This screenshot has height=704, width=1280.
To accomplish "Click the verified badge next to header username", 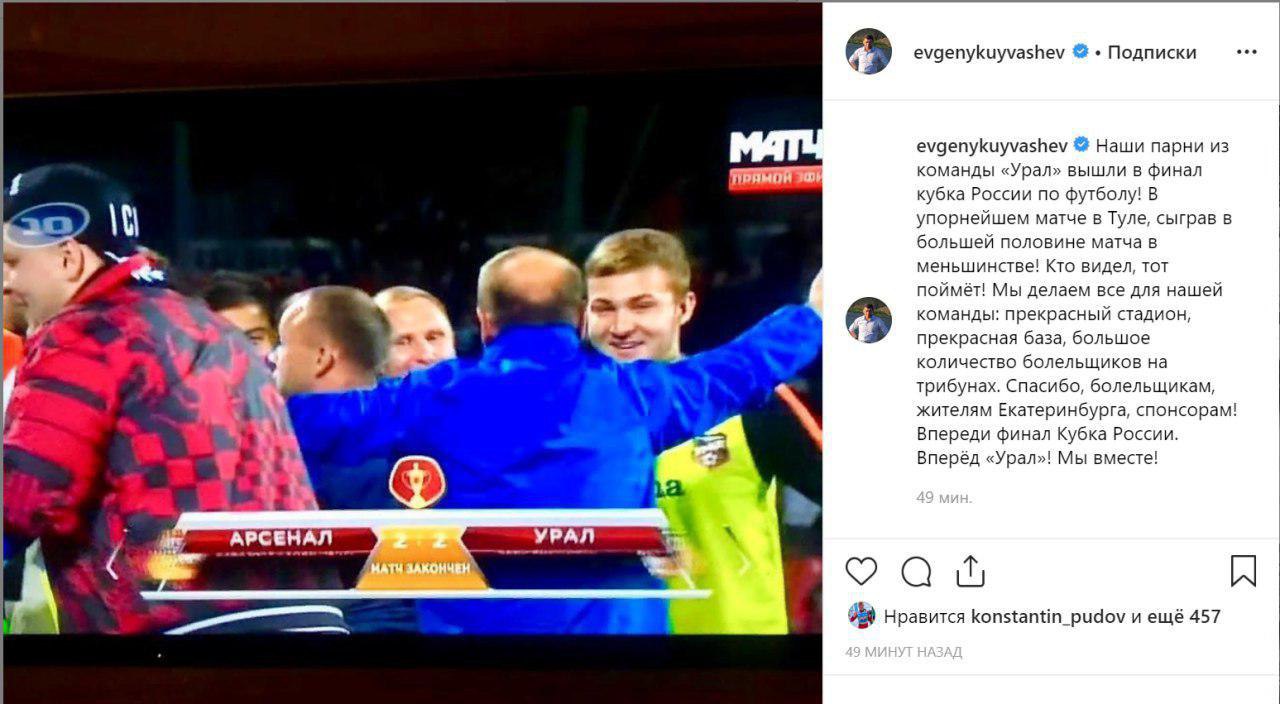I will [1081, 52].
